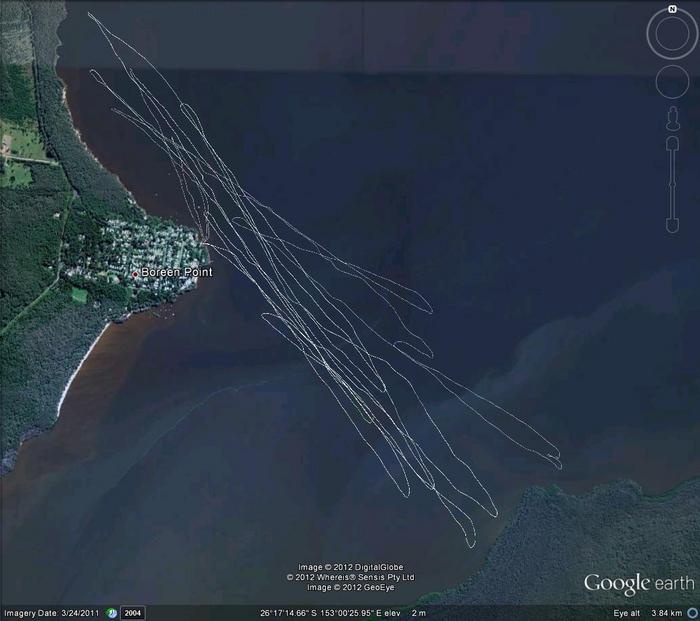Click the N north indicator on compass
The image size is (700, 621).
point(672,10)
